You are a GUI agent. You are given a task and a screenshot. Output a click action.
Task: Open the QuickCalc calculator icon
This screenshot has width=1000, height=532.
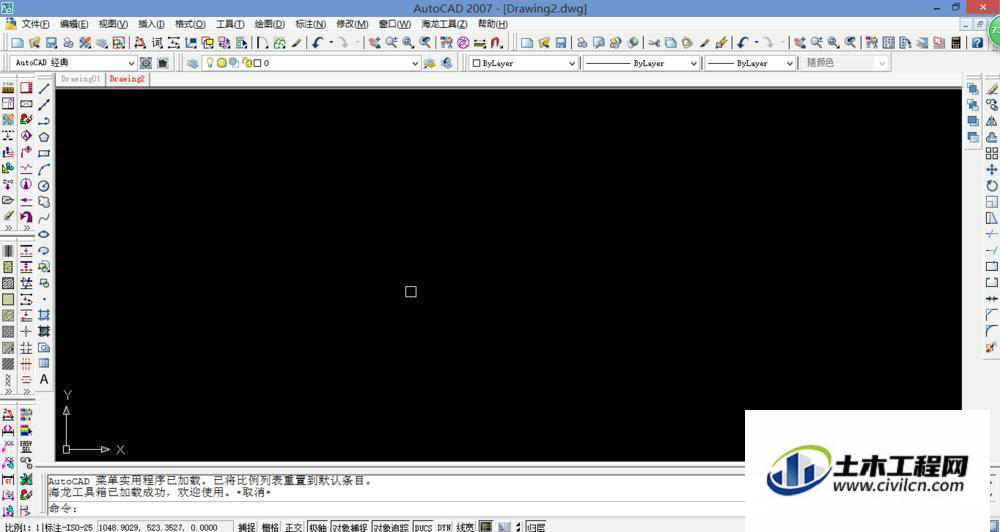tap(955, 43)
